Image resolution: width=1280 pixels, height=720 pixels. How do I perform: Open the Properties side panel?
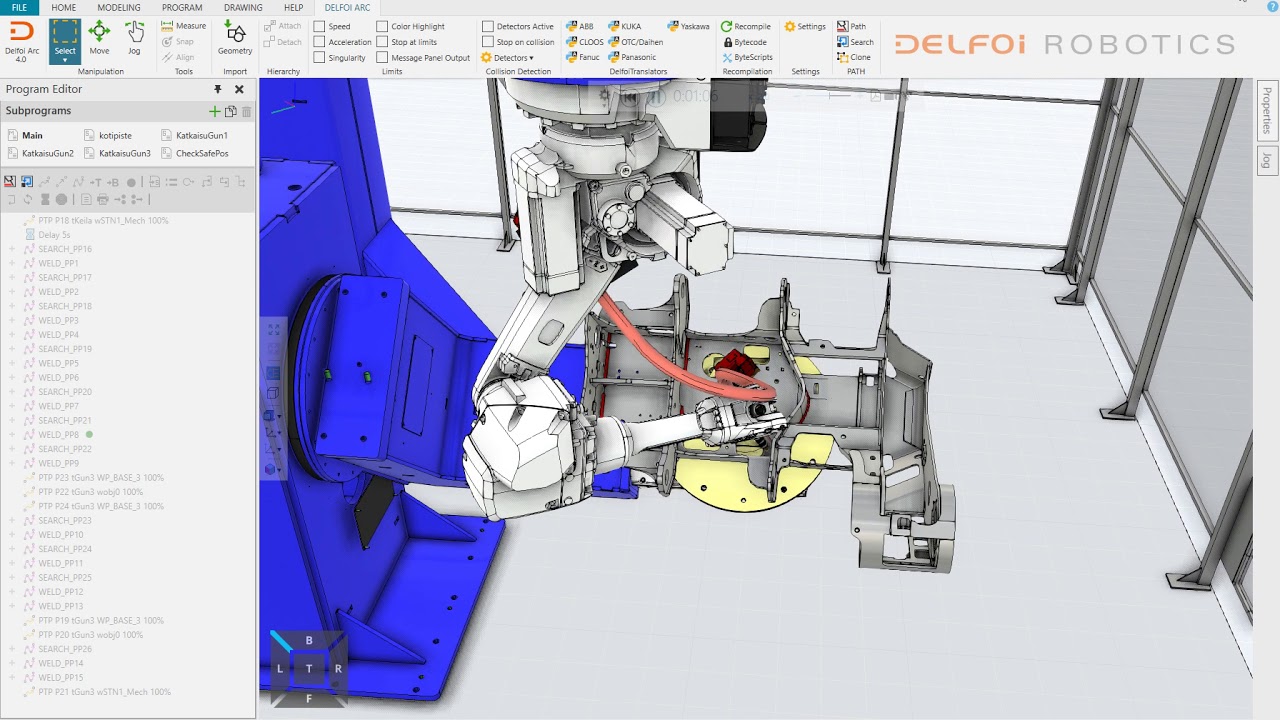point(1267,110)
